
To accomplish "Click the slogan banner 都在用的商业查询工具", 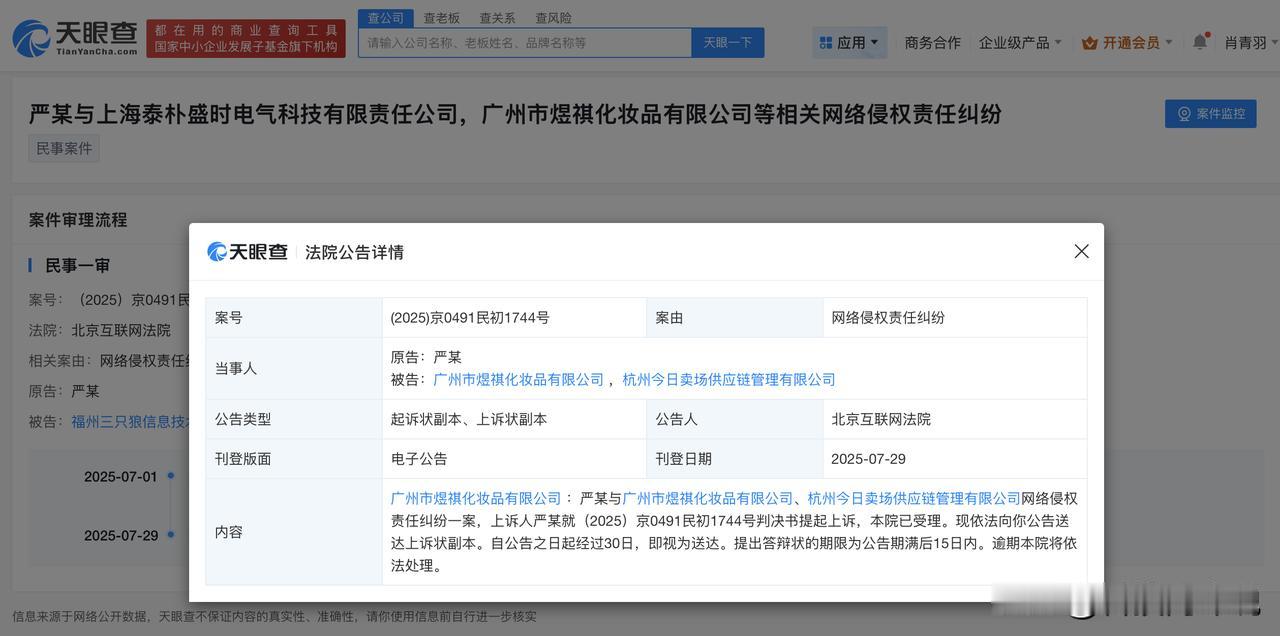I will [246, 38].
